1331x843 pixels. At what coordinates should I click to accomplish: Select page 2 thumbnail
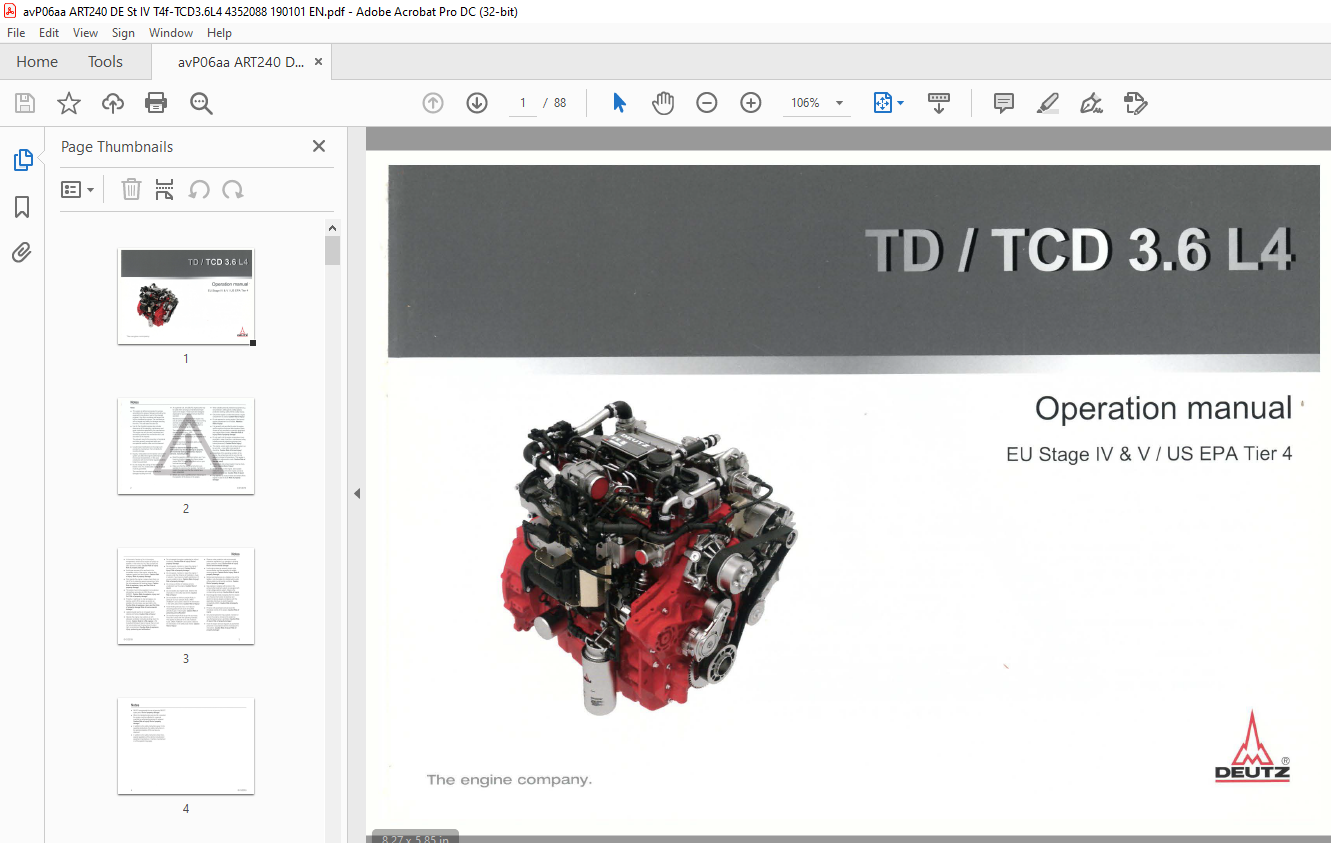point(186,446)
